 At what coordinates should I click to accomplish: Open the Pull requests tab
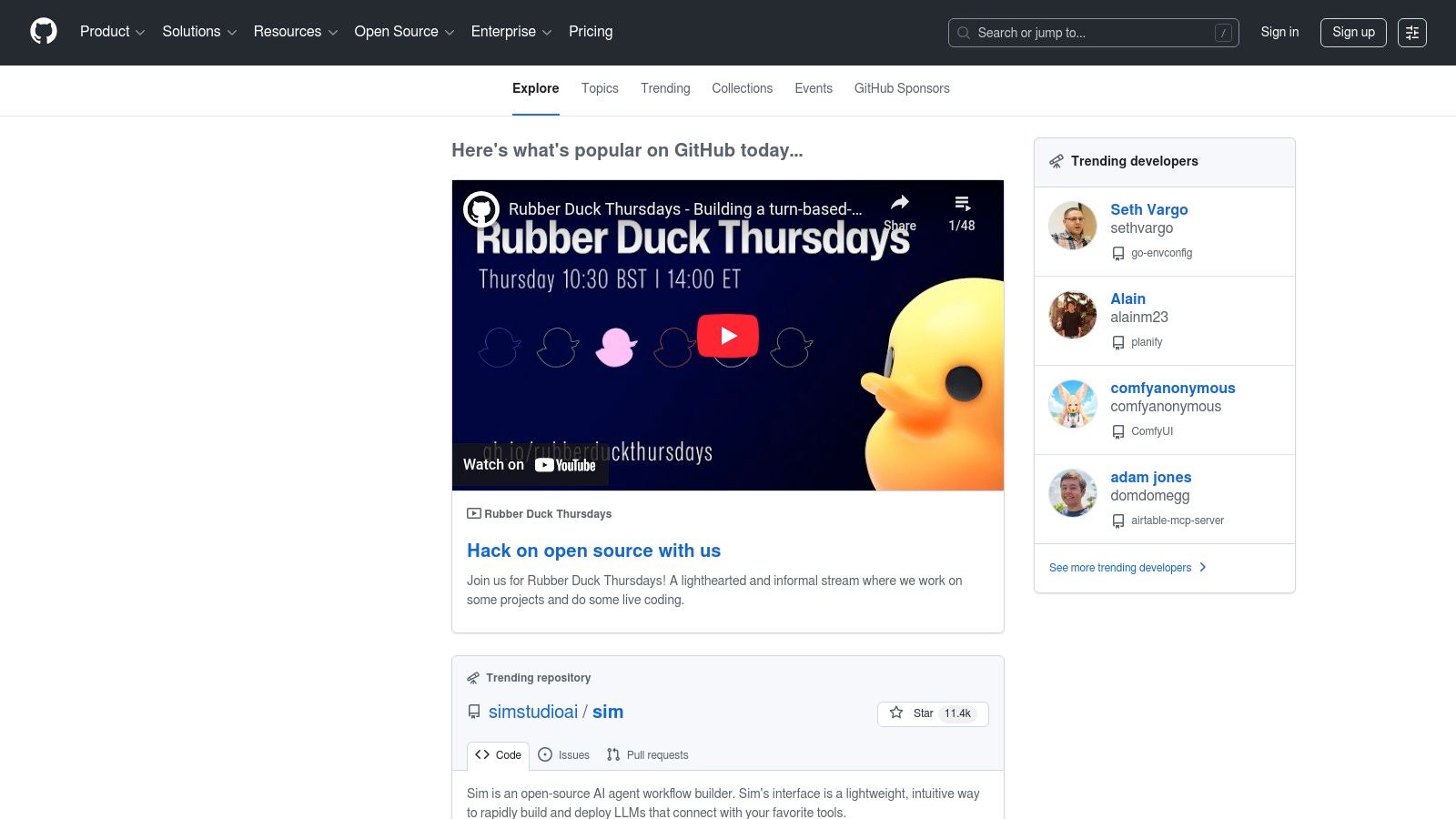tap(648, 755)
